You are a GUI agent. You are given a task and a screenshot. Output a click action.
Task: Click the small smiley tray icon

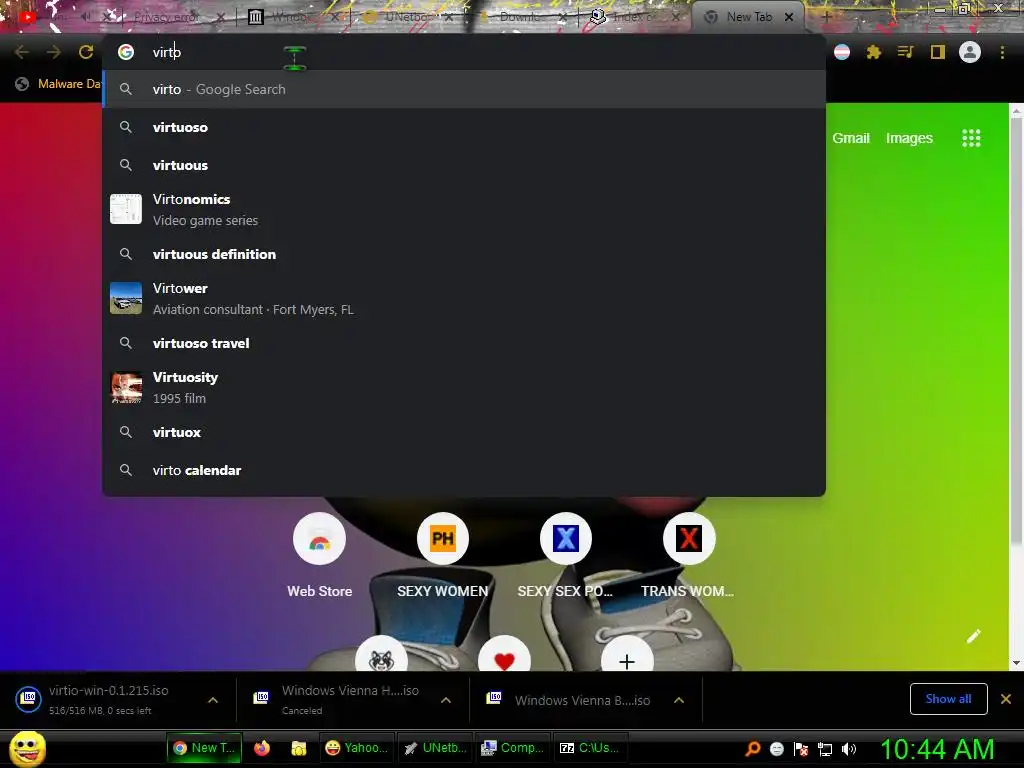(776, 749)
